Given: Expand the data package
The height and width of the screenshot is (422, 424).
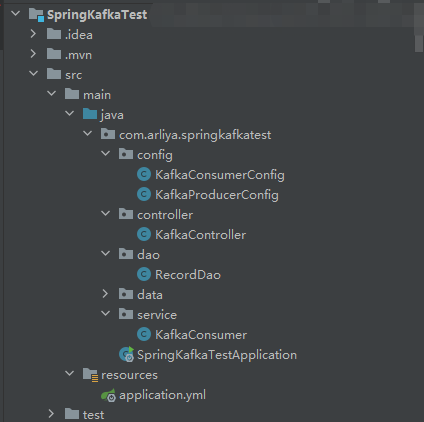Looking at the screenshot, I should tap(105, 294).
